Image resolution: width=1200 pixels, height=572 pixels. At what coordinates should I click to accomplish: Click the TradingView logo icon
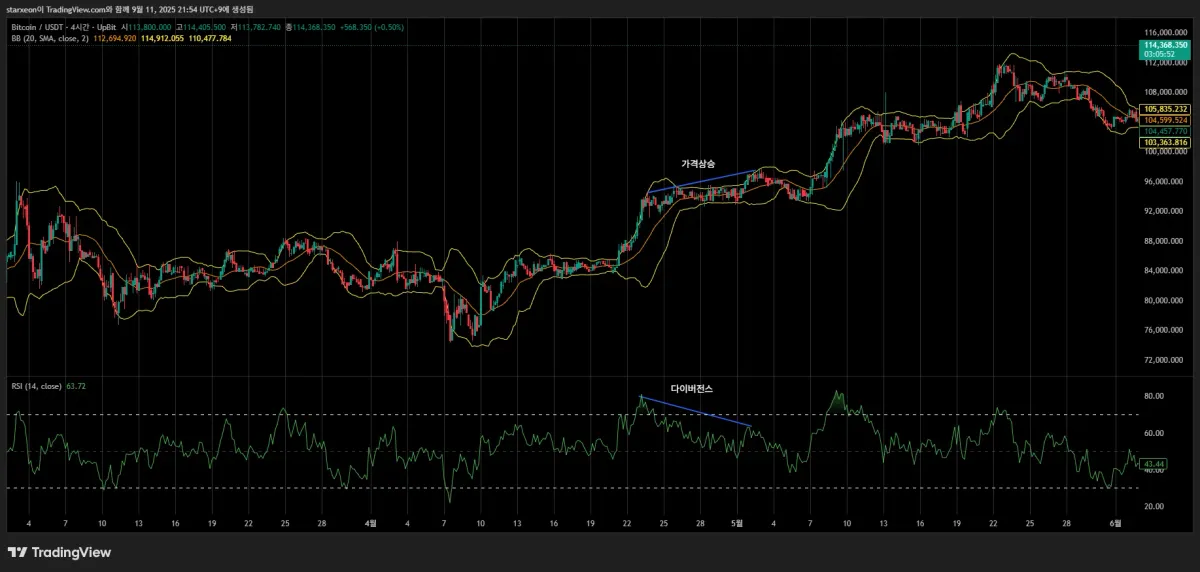17,552
